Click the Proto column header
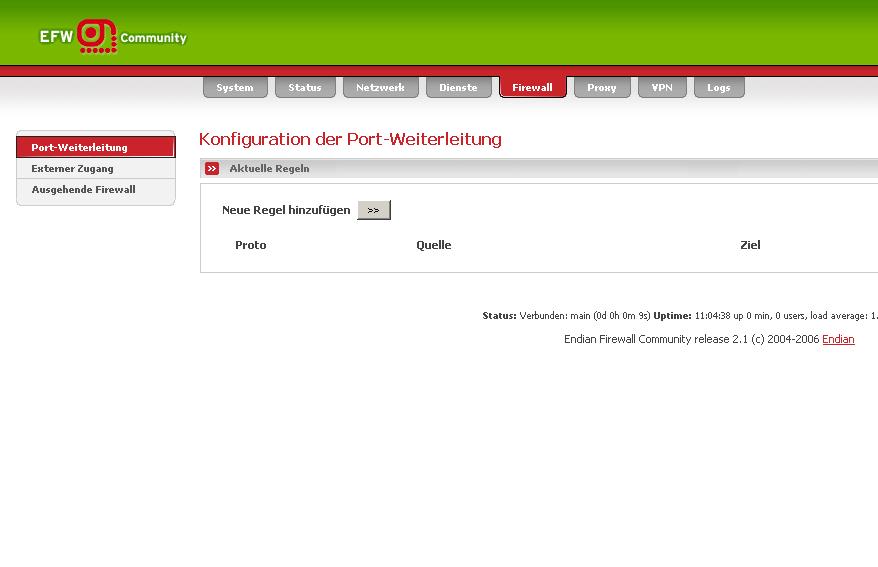 pyautogui.click(x=250, y=245)
